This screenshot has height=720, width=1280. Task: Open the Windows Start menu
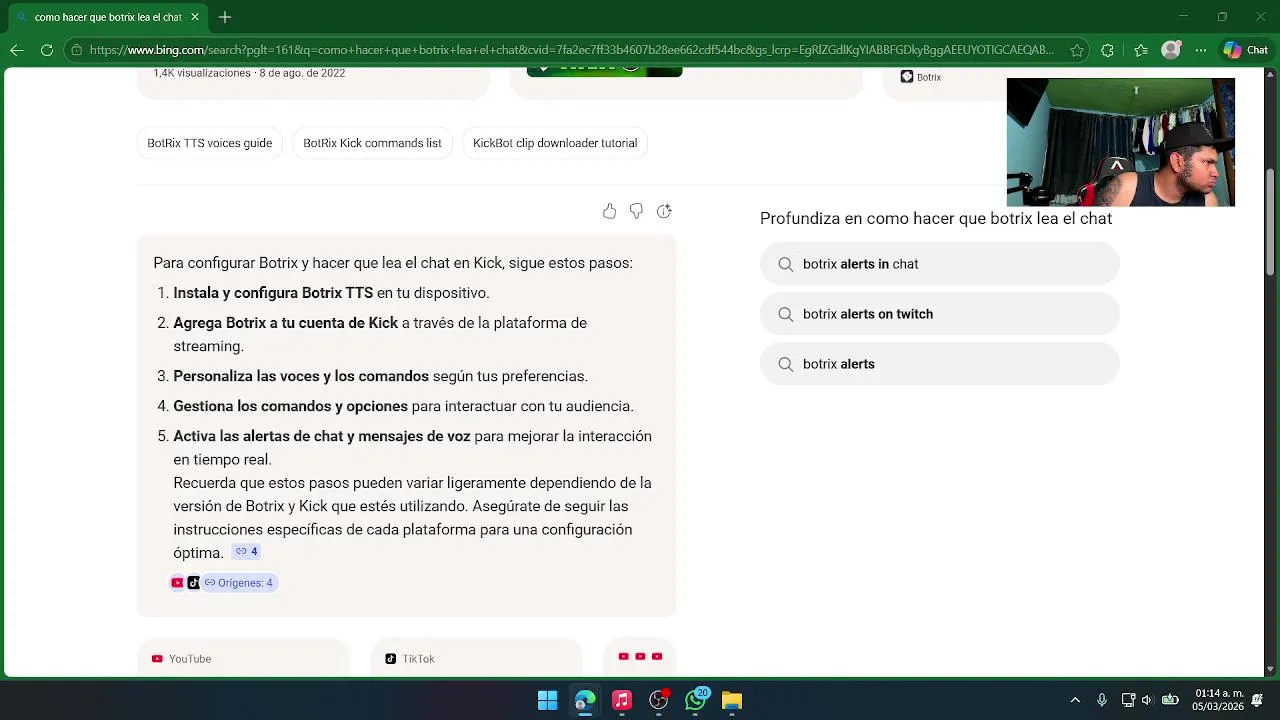click(x=547, y=700)
